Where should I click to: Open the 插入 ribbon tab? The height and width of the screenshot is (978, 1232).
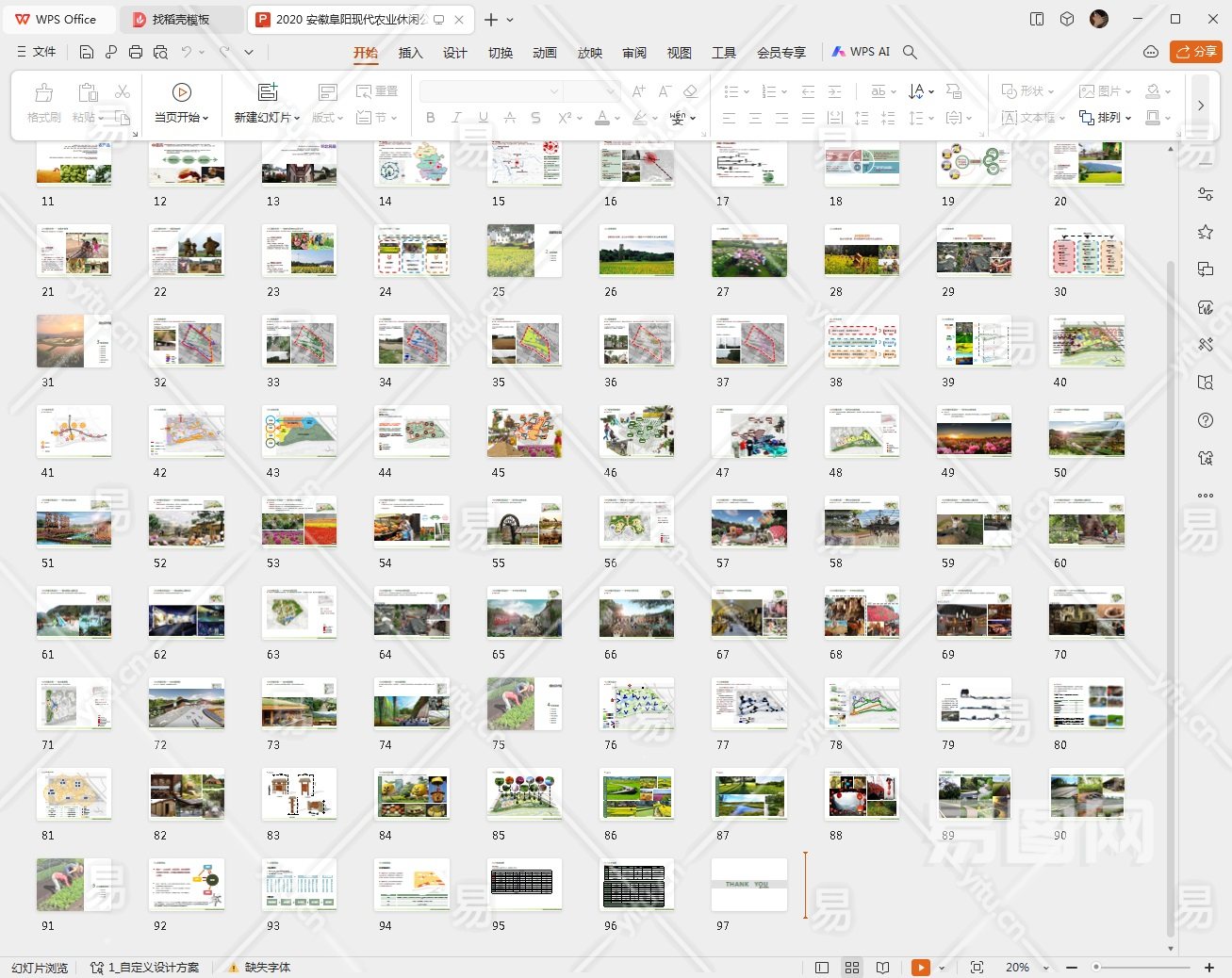tap(410, 53)
